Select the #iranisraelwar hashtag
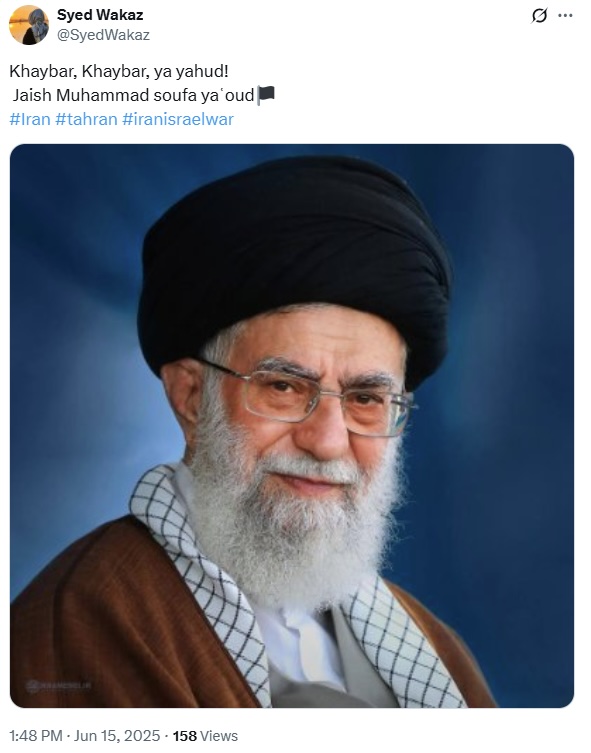Viewport: 591px width, 753px height. [178, 119]
